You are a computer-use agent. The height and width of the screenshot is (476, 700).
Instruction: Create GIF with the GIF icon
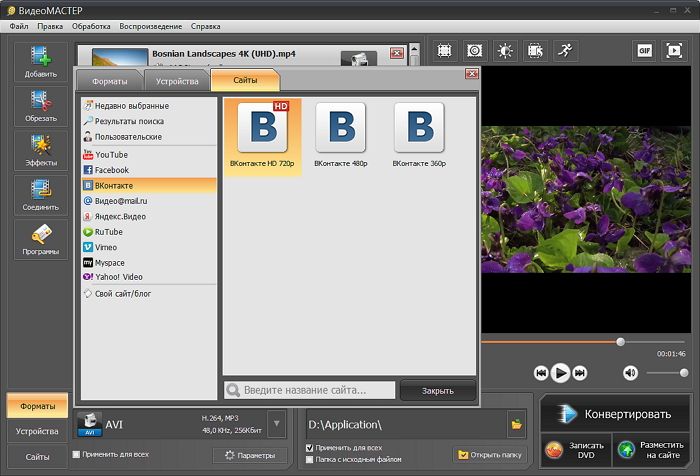tap(644, 50)
